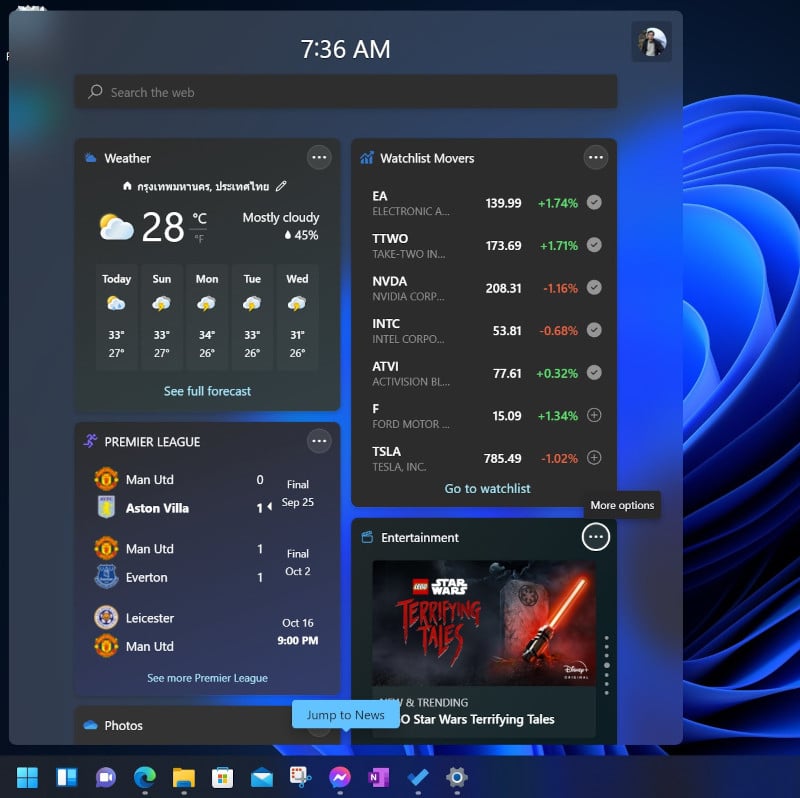The image size is (800, 798).
Task: Open File Explorer from taskbar
Action: point(184,777)
